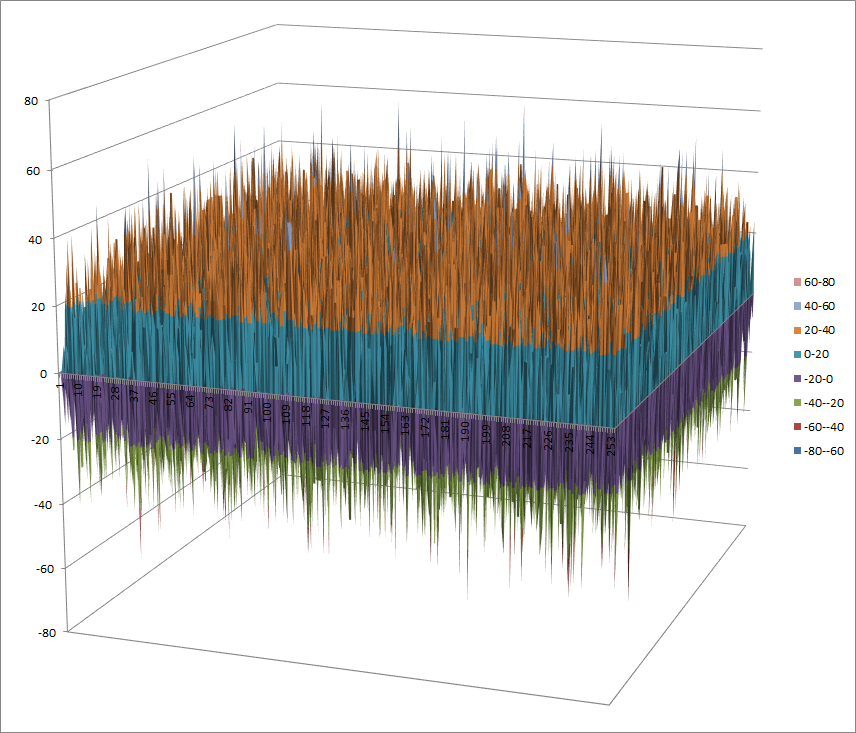Click horizontal axis label 253
This screenshot has width=856, height=733.
coord(611,446)
